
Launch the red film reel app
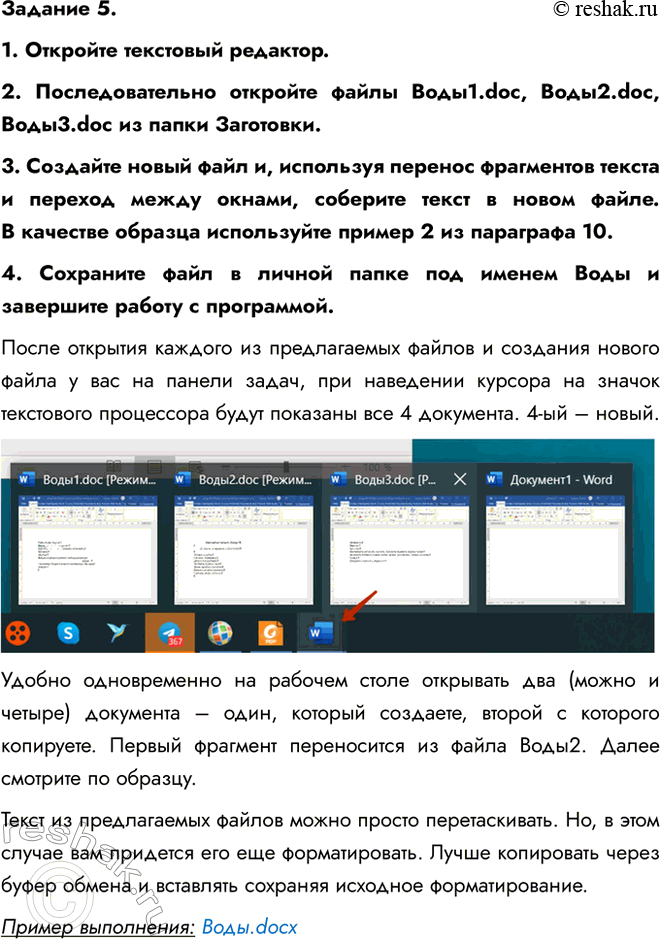[x=17, y=632]
